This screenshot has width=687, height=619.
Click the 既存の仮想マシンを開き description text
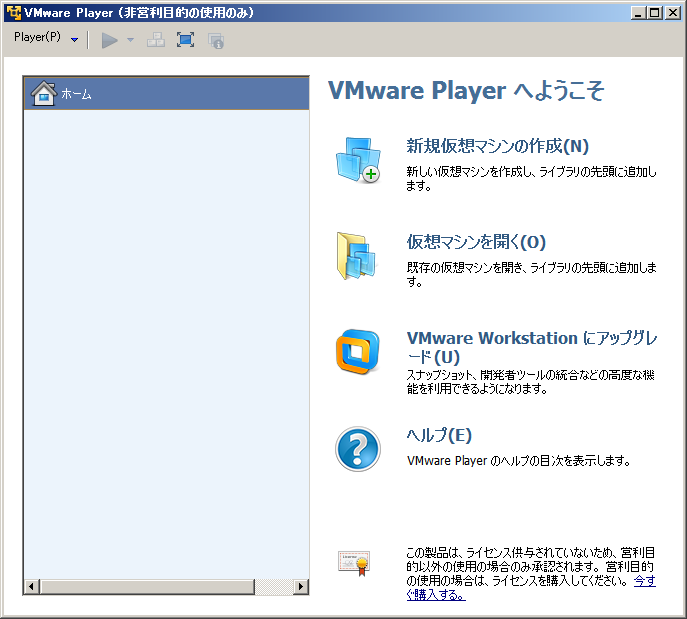pos(531,274)
